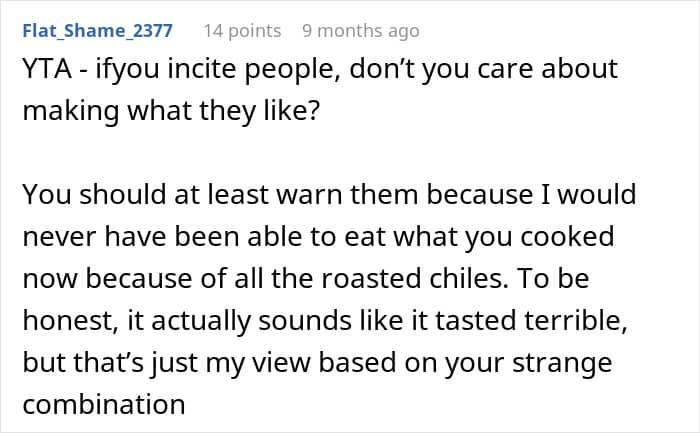Click the line making what they like?
700x433 pixels.
pos(171,111)
